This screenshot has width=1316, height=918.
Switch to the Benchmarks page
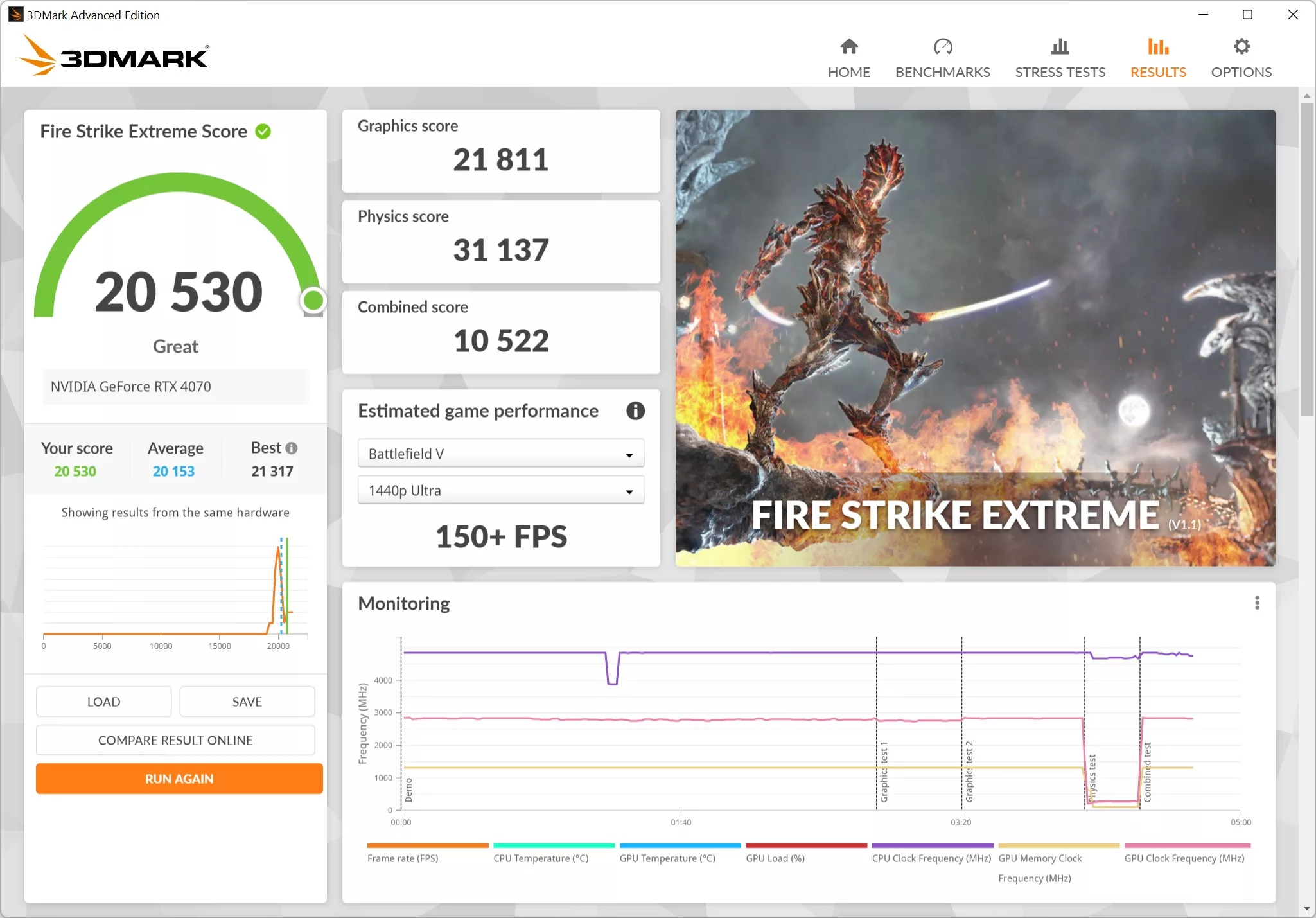[x=942, y=57]
